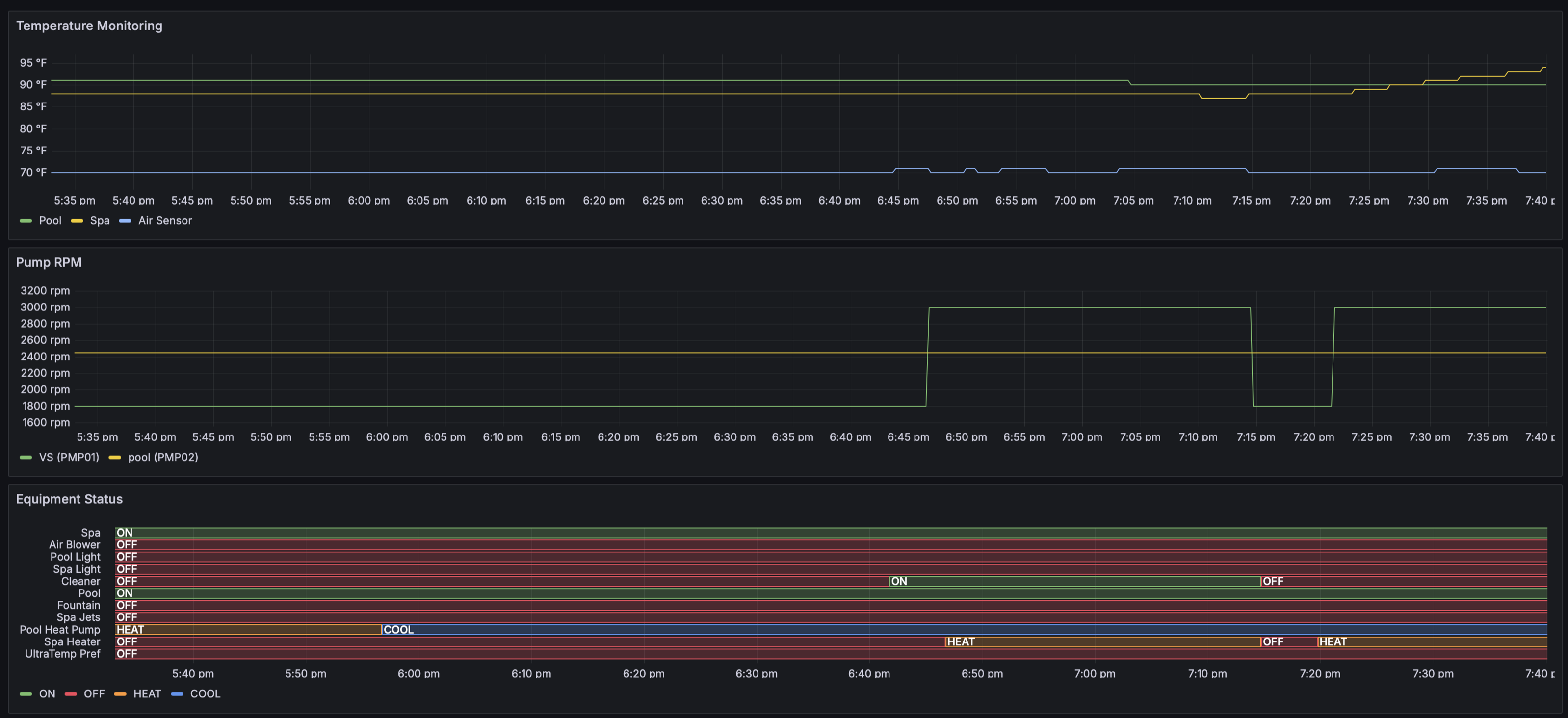Select the Pool Heat Pump COOL segment
This screenshot has height=718, width=1568.
964,630
